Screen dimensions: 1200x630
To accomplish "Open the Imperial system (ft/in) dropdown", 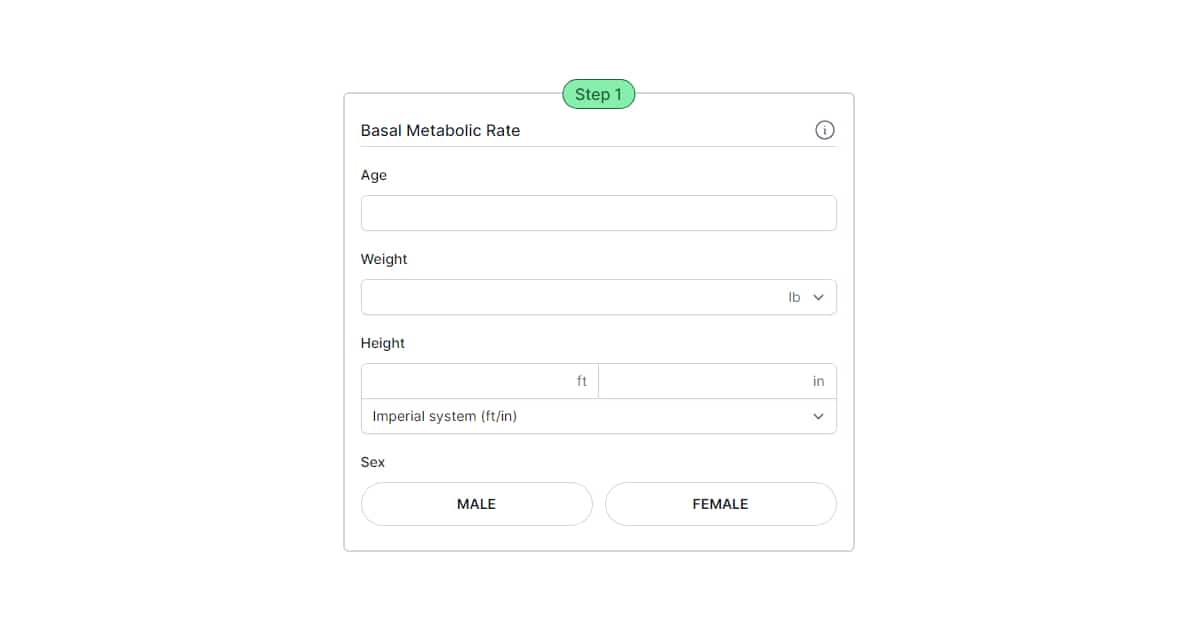I will tap(598, 416).
